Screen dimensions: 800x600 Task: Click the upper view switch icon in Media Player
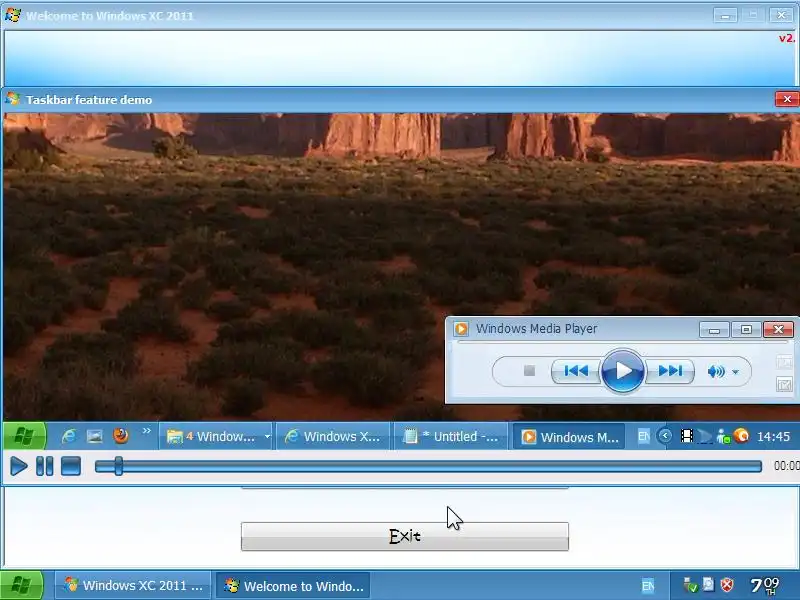pos(784,362)
